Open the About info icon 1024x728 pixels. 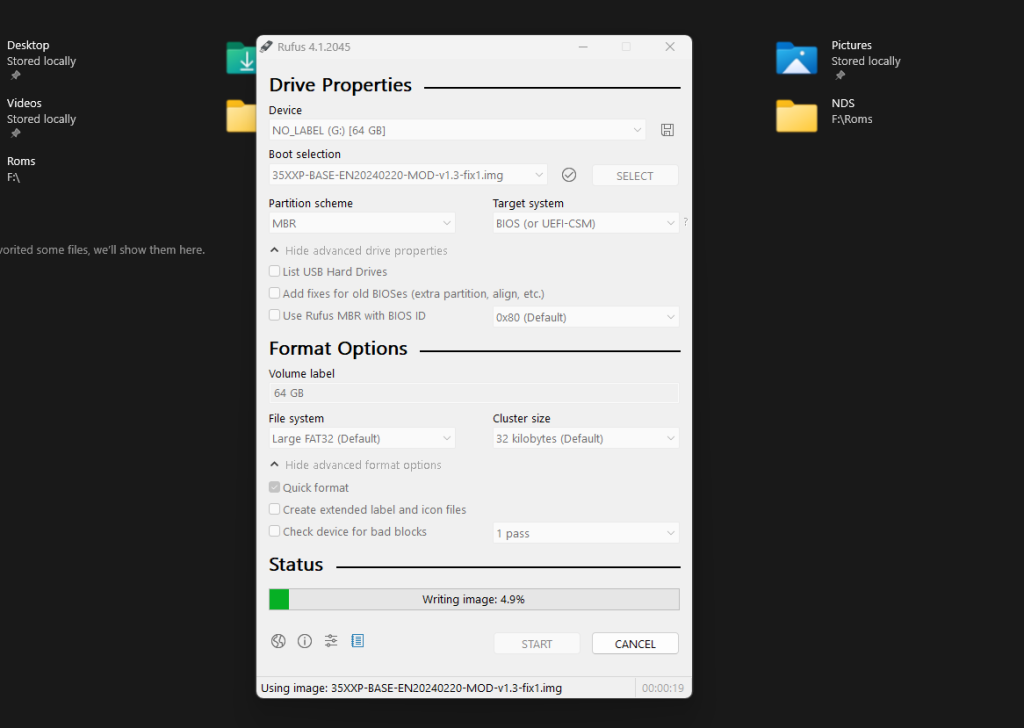(x=304, y=641)
